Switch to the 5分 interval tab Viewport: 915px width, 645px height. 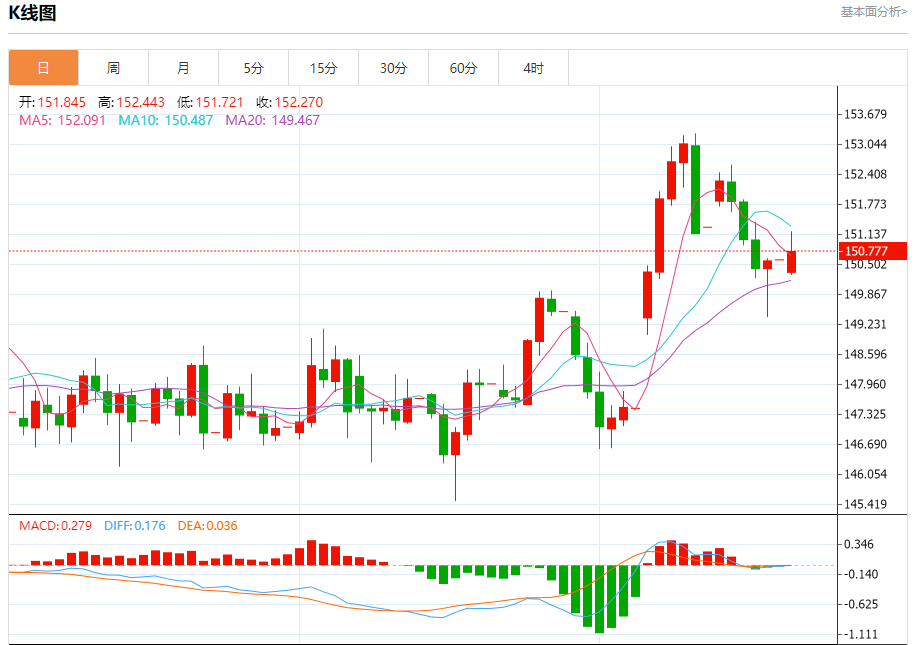pyautogui.click(x=253, y=68)
